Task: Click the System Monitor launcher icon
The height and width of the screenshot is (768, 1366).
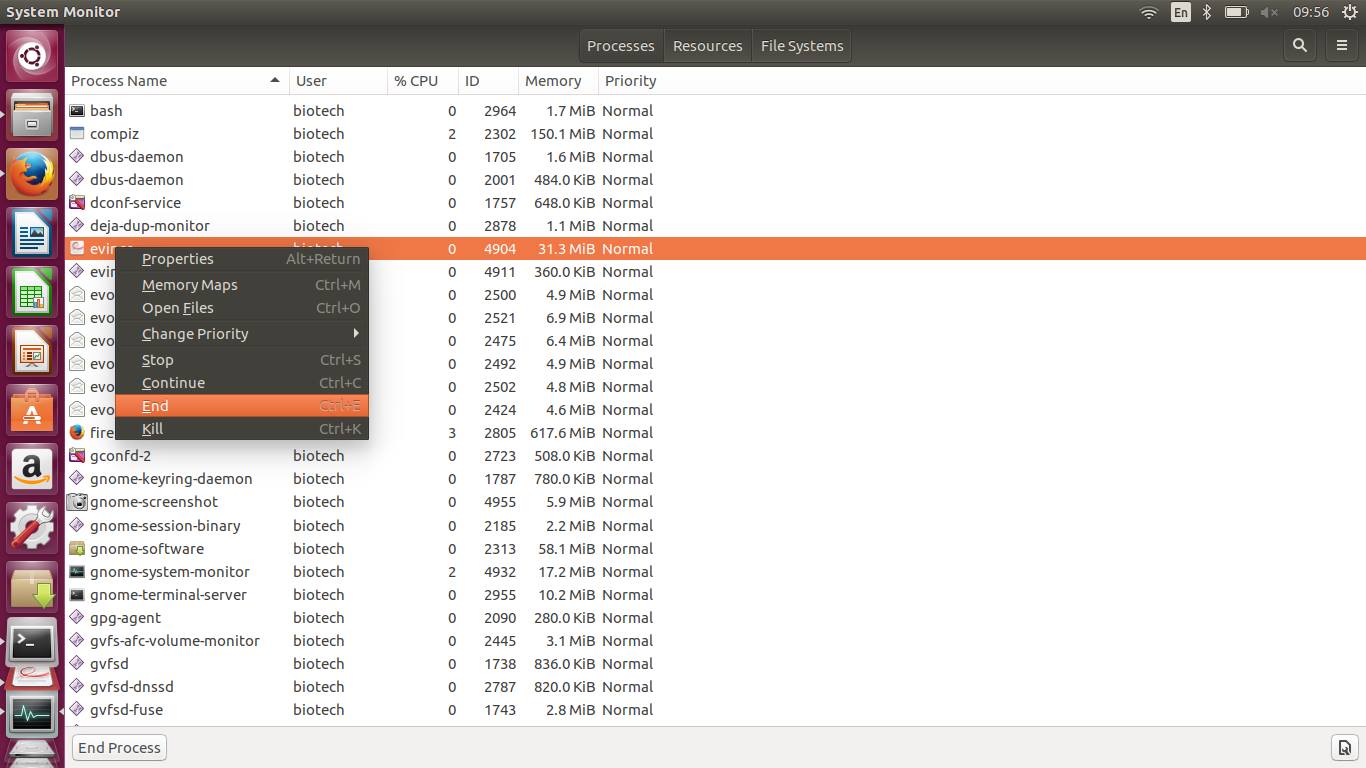Action: 32,716
